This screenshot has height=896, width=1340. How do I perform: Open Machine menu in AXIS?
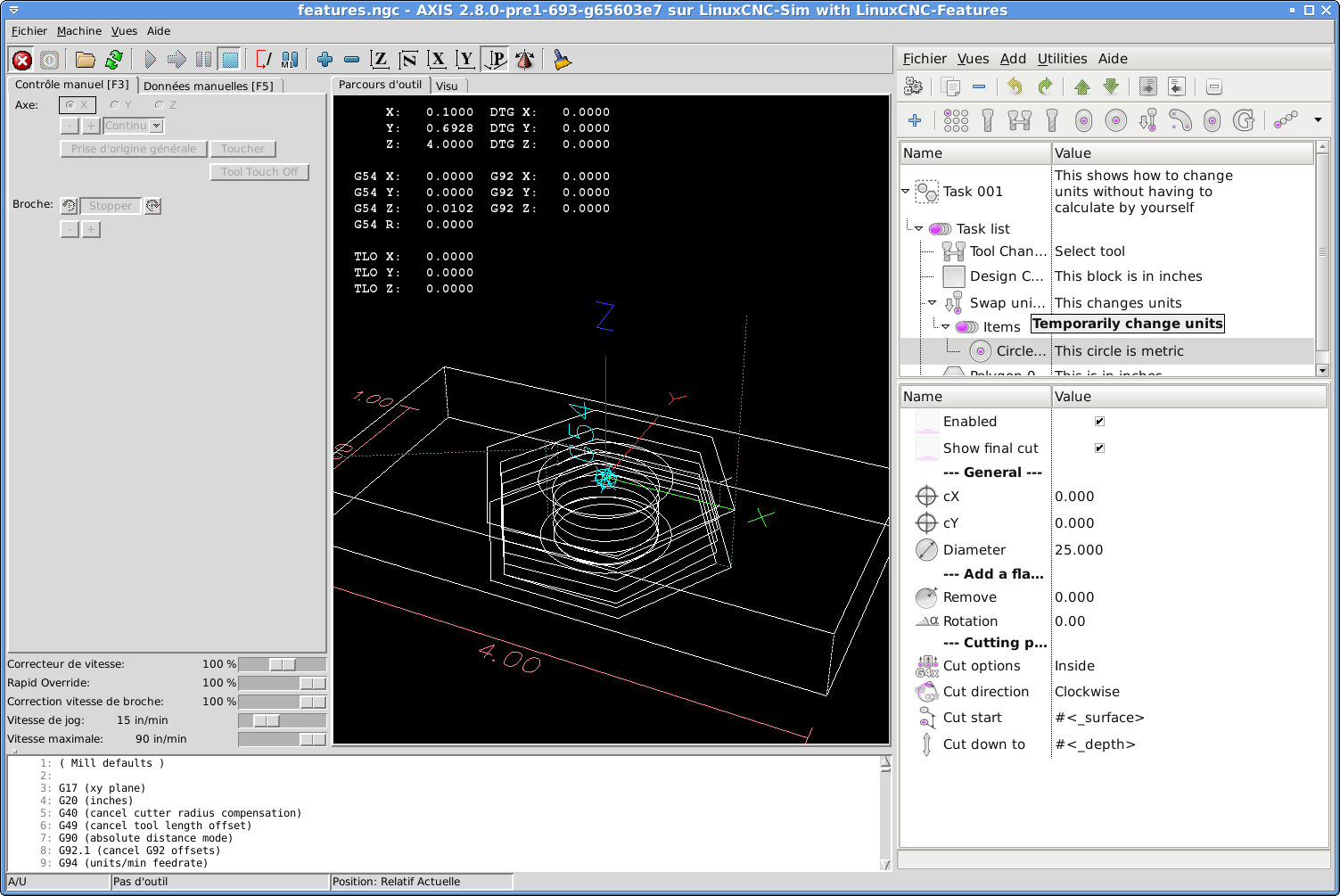79,31
